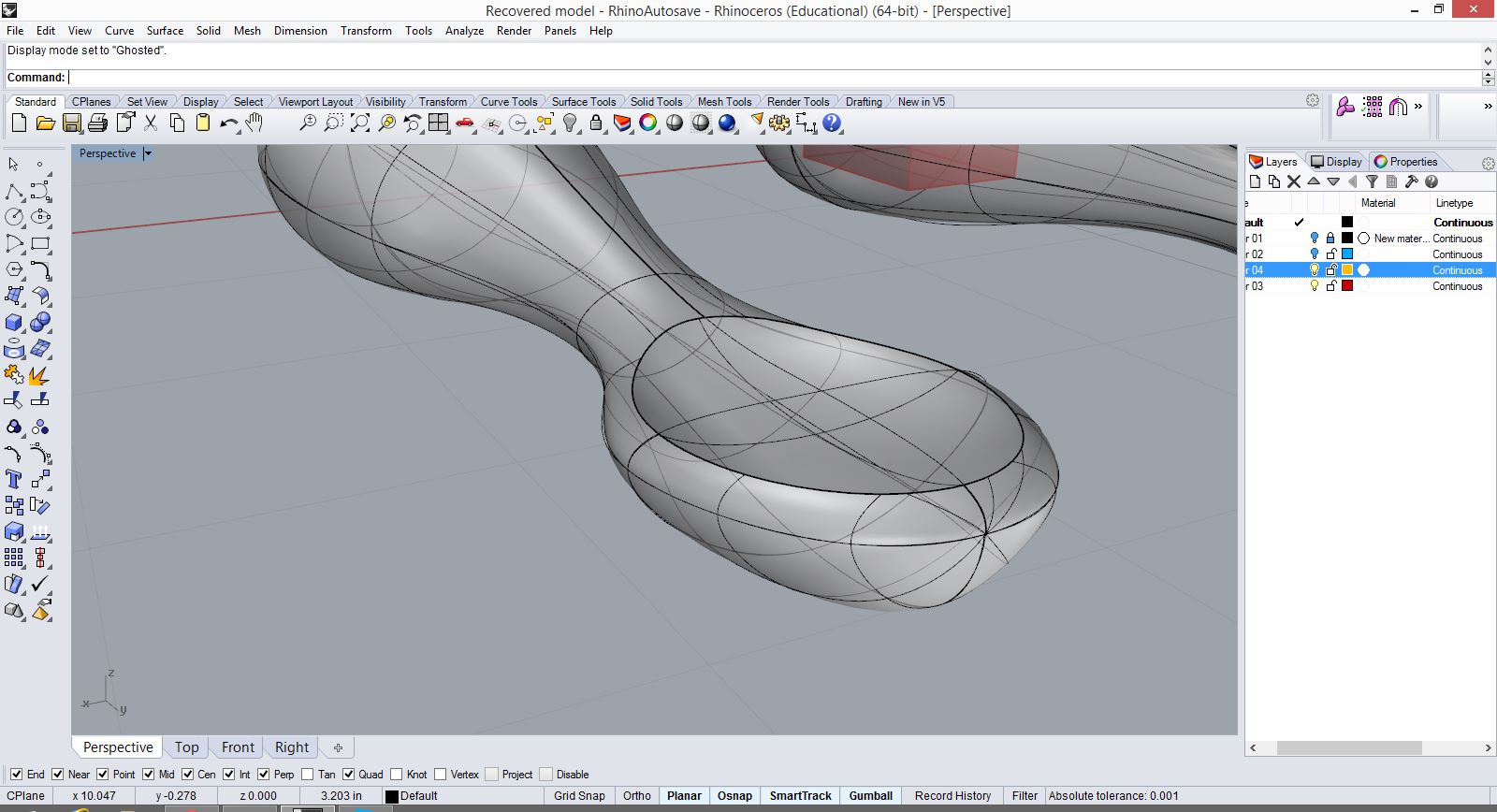The height and width of the screenshot is (812, 1497).
Task: Click the layer filter funnel icon
Action: coord(1372,181)
